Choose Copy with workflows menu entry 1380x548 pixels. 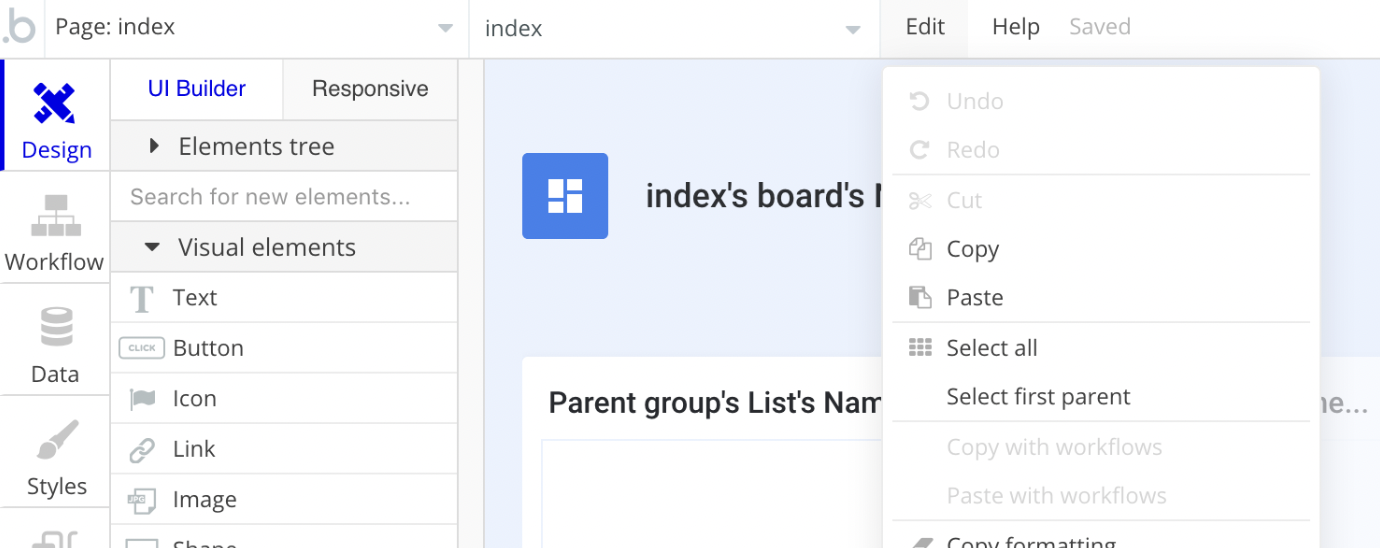[x=1101, y=447]
